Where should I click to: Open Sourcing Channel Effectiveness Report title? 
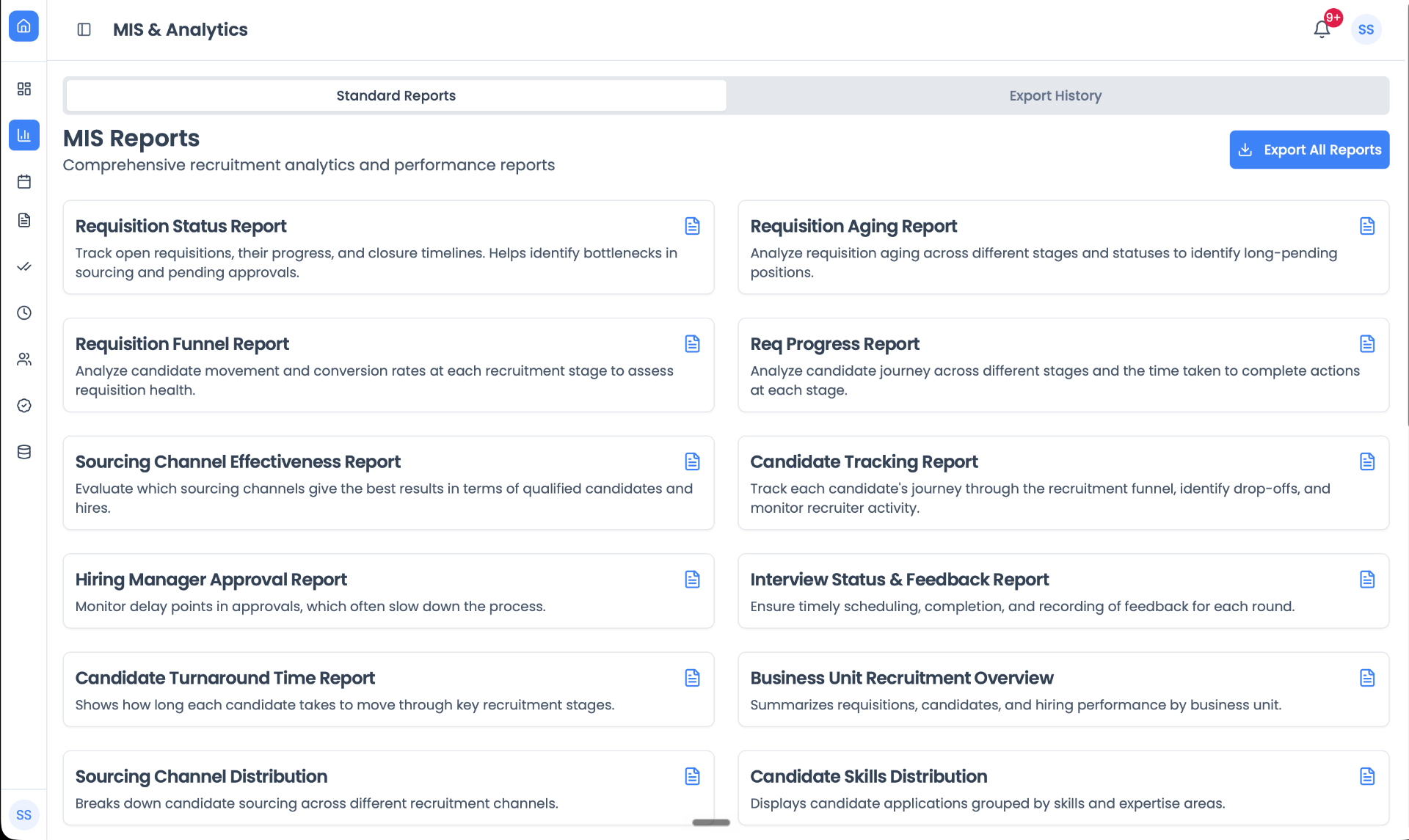[238, 461]
